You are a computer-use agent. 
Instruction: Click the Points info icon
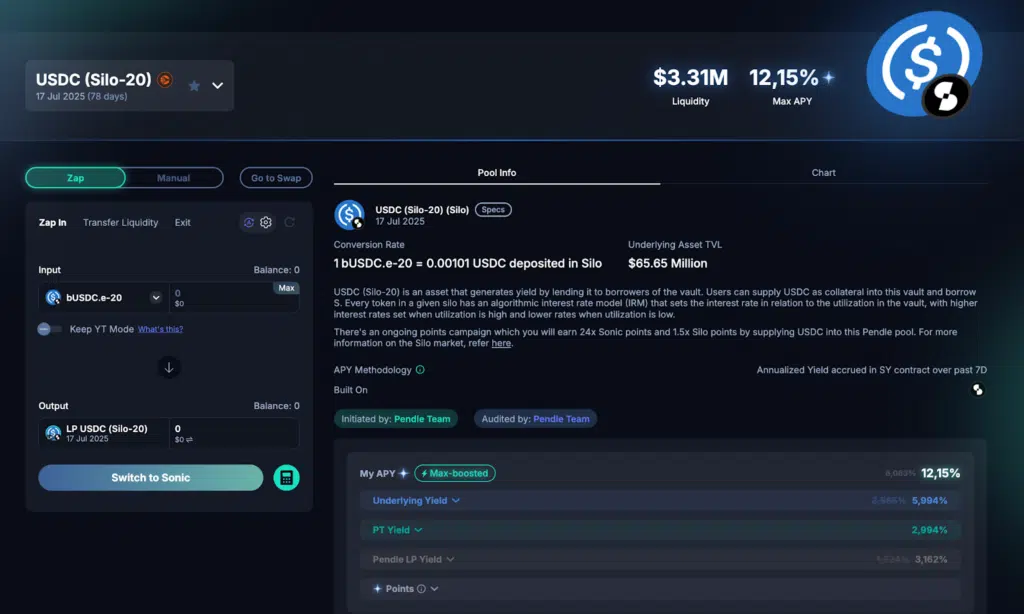click(421, 589)
